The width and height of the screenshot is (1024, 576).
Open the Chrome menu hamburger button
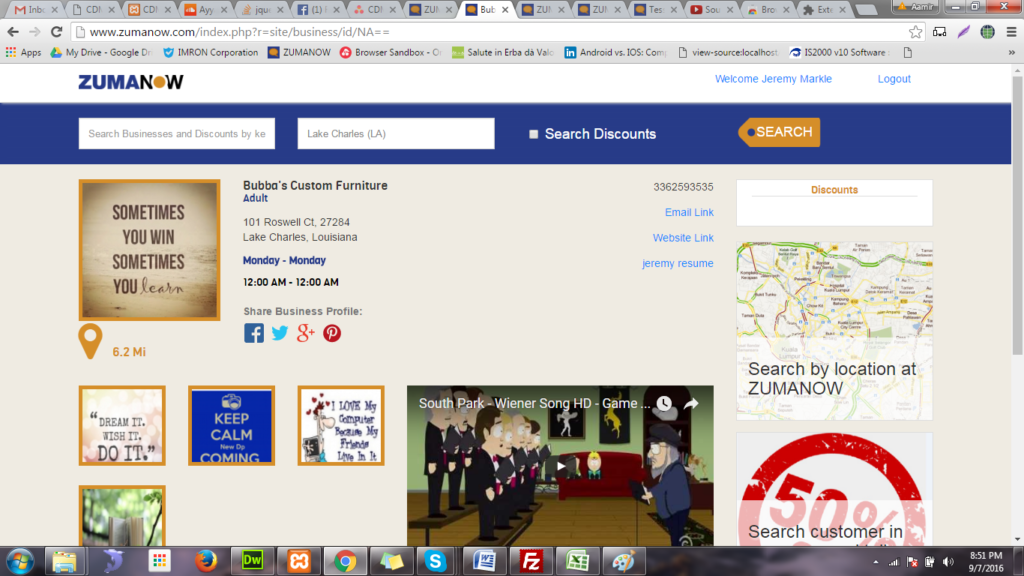pos(1012,31)
